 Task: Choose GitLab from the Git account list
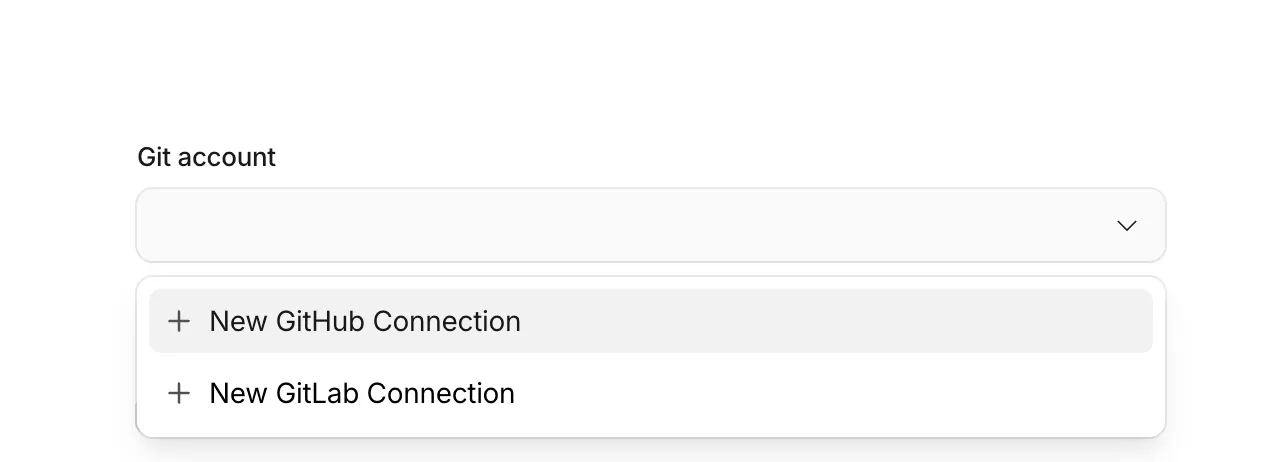(362, 393)
